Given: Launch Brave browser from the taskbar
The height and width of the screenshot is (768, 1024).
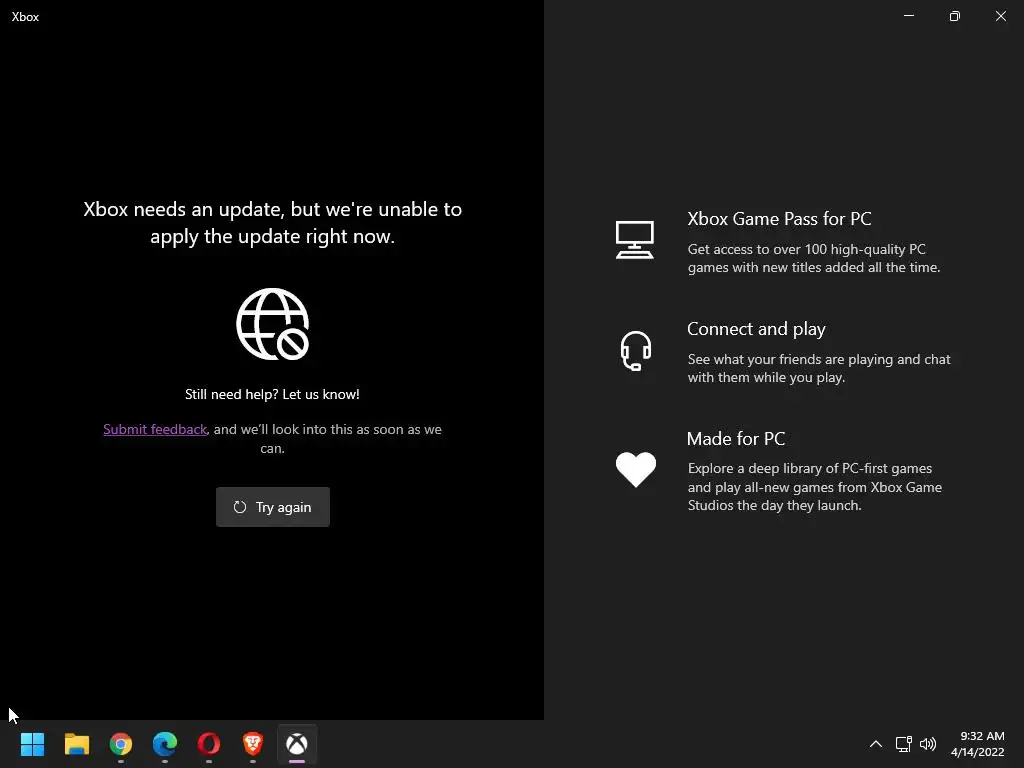Looking at the screenshot, I should (253, 744).
